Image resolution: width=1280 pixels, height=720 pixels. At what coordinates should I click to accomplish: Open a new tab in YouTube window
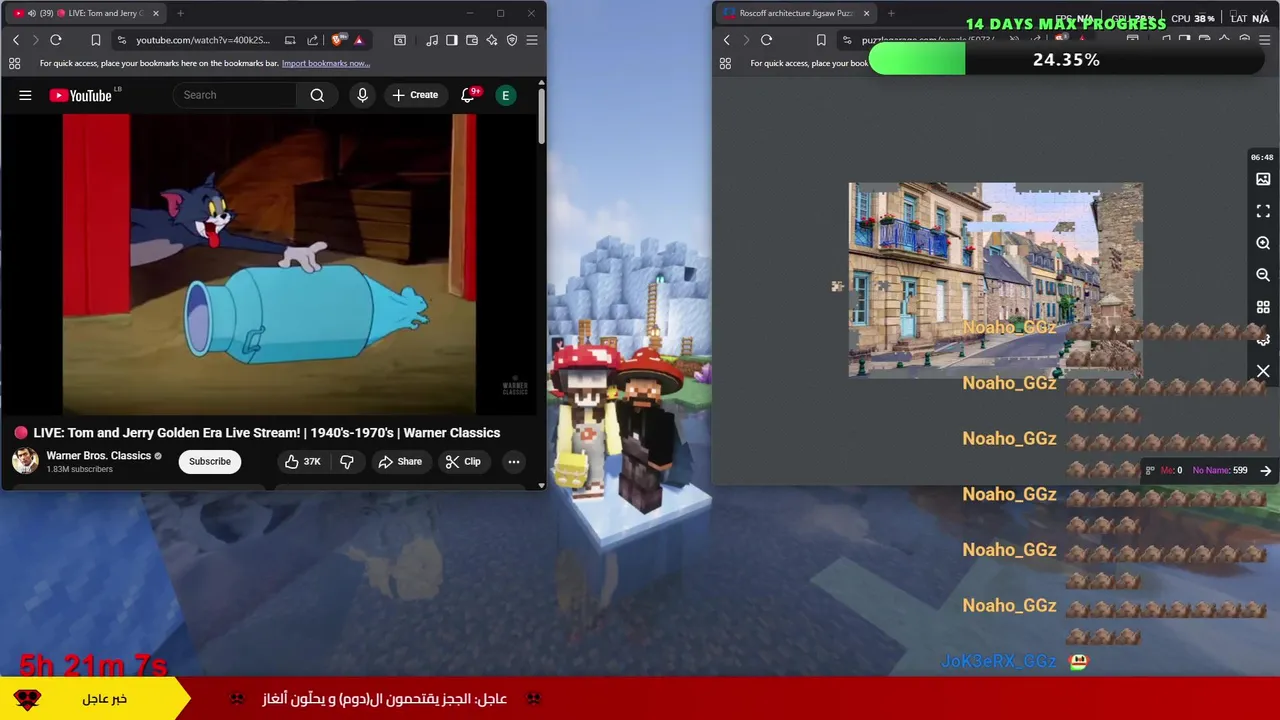click(x=180, y=13)
